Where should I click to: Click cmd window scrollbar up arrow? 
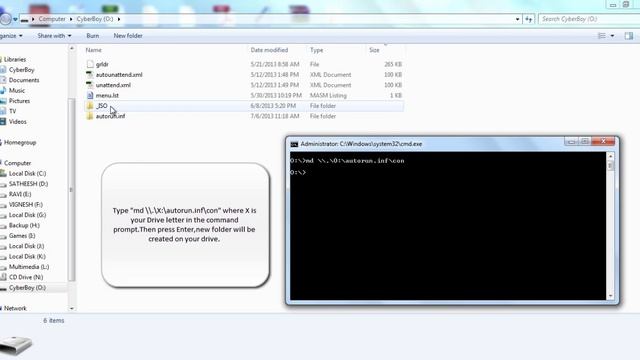[611, 156]
